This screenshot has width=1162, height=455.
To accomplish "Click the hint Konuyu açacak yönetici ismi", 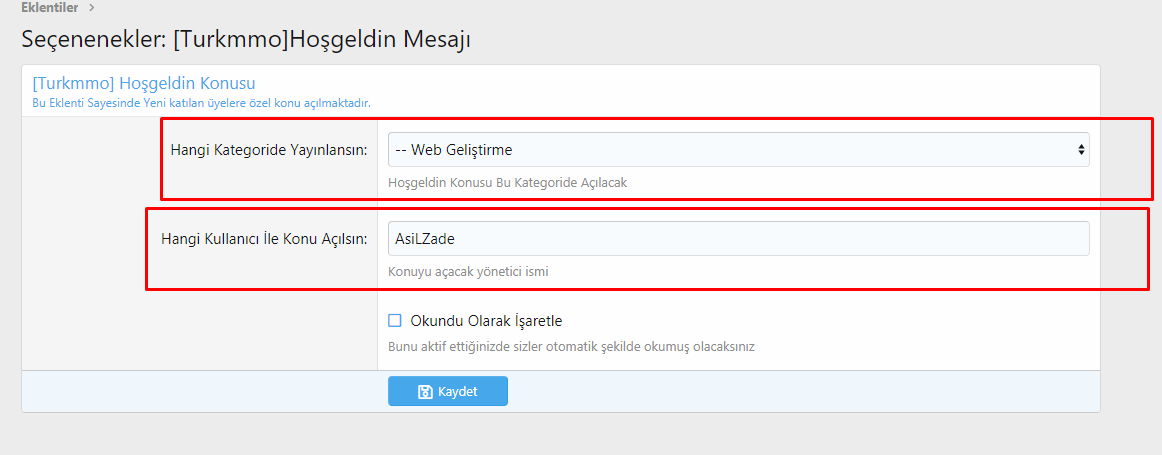I will (468, 272).
